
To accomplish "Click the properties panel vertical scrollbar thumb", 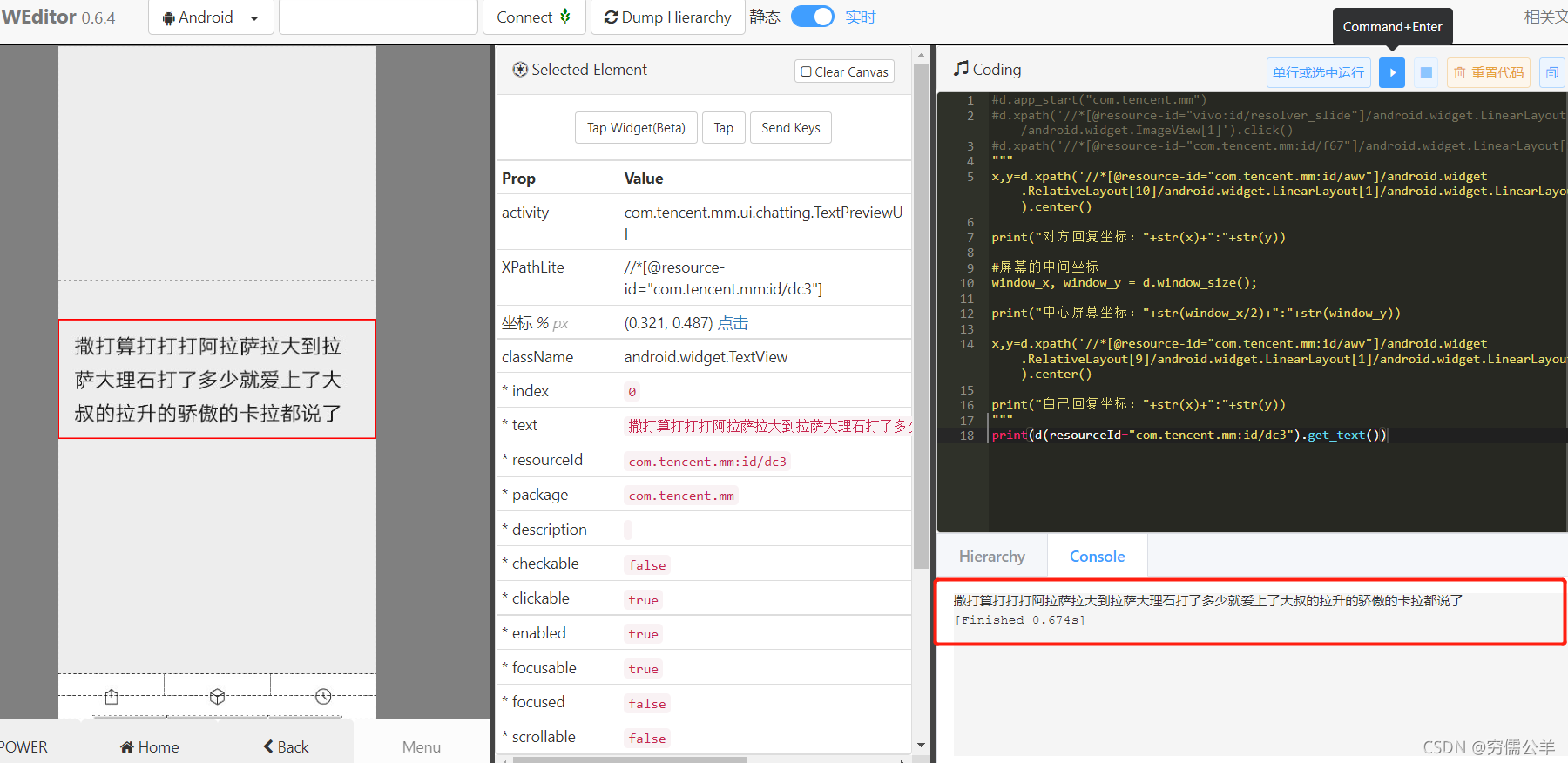I will pos(921,315).
